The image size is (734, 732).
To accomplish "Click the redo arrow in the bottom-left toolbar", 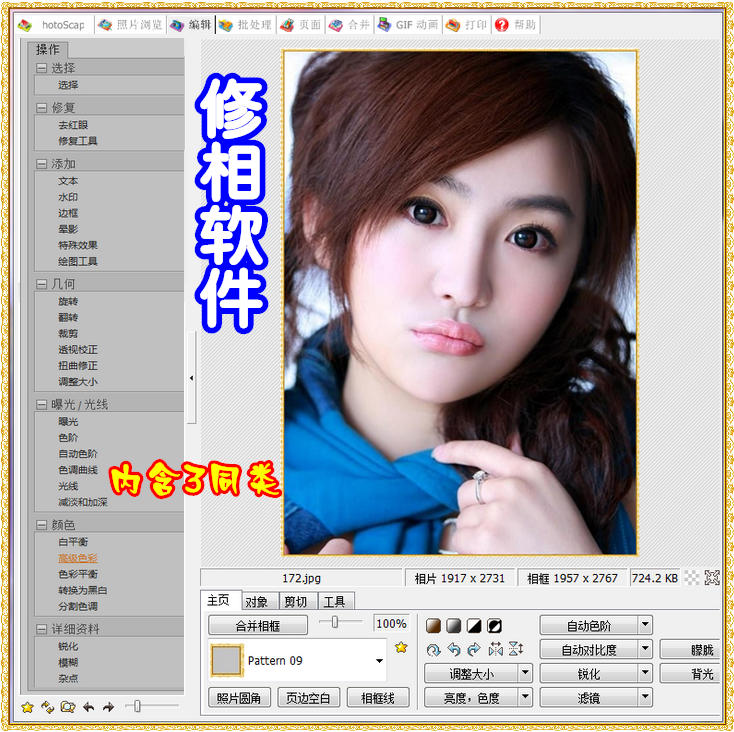I will coord(108,707).
